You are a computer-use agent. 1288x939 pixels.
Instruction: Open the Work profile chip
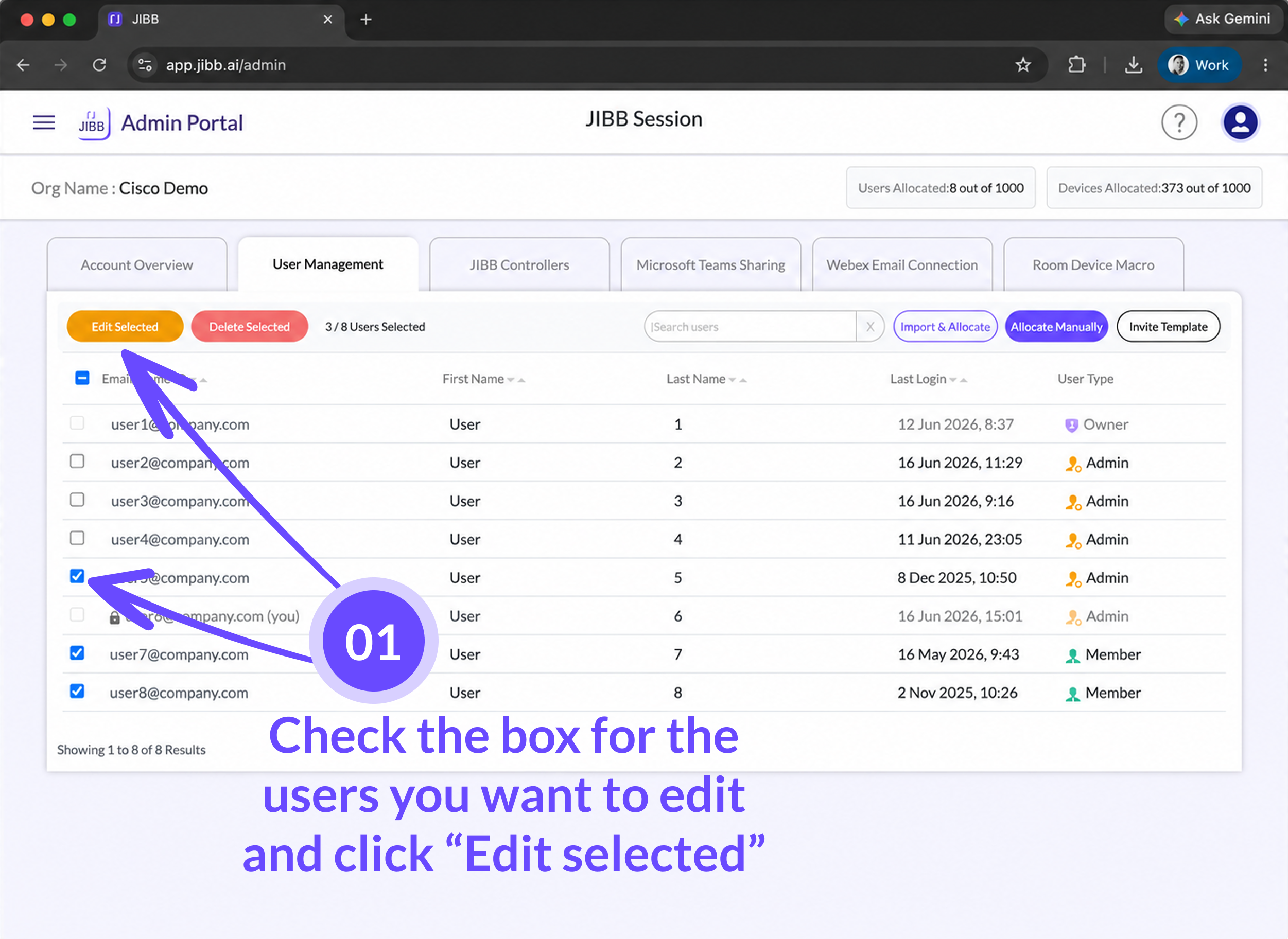pyautogui.click(x=1200, y=65)
